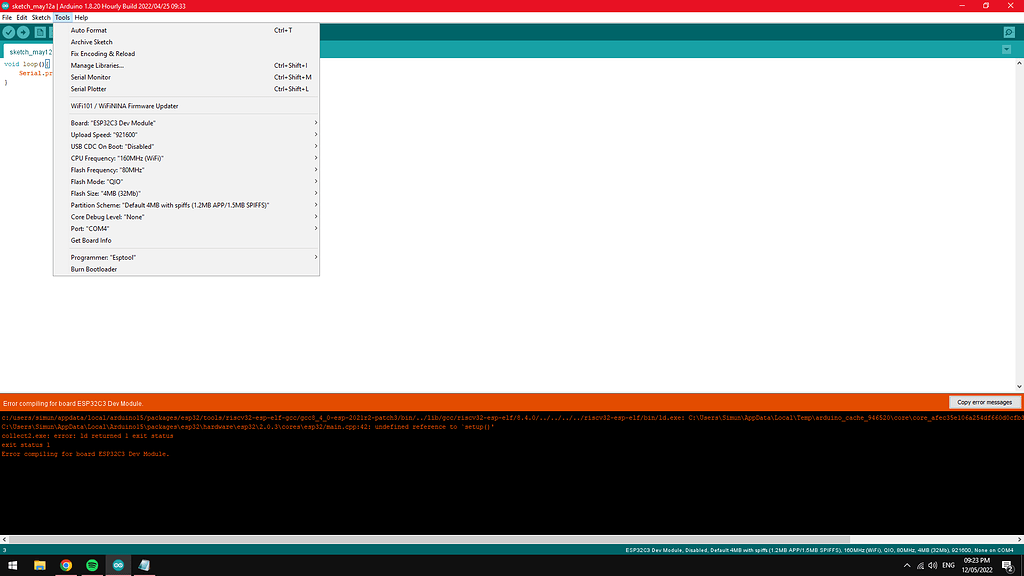This screenshot has width=1024, height=576.
Task: Open Google Chrome from the taskbar
Action: 65,565
